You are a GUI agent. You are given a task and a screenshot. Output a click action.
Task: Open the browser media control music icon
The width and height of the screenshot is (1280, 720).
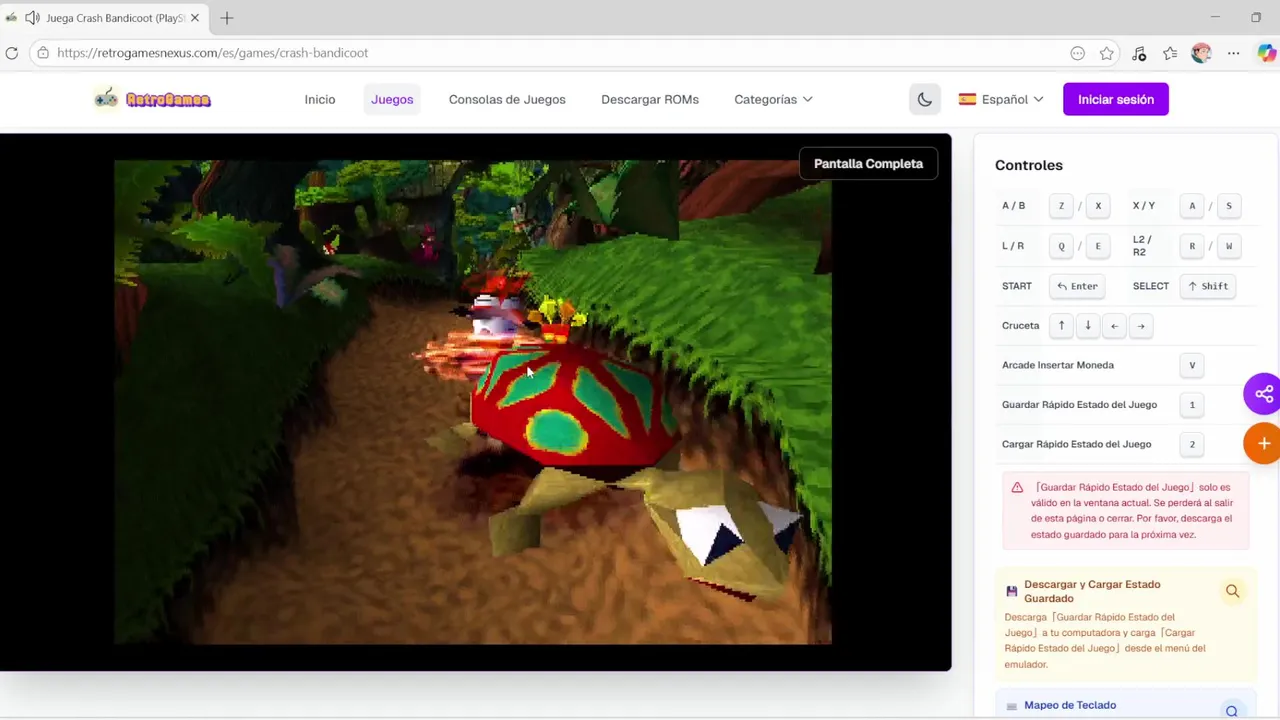[x=1139, y=53]
